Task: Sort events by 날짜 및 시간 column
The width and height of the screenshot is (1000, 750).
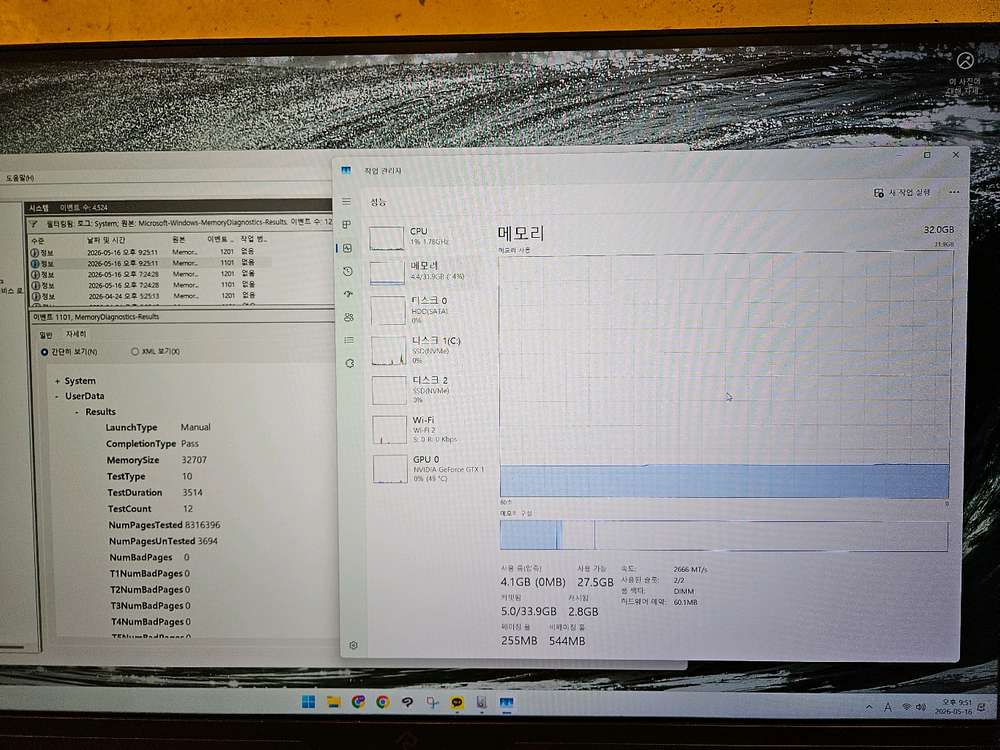Action: 106,240
